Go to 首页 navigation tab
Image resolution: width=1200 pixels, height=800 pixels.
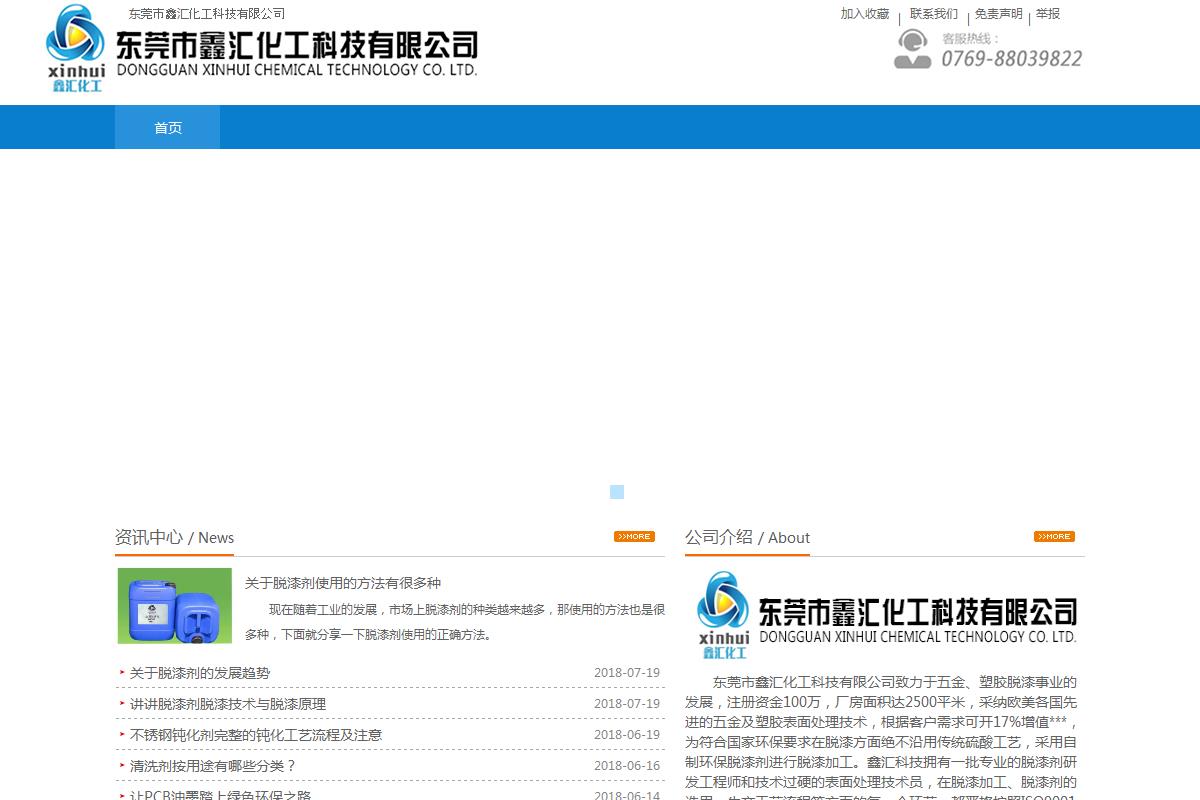168,128
